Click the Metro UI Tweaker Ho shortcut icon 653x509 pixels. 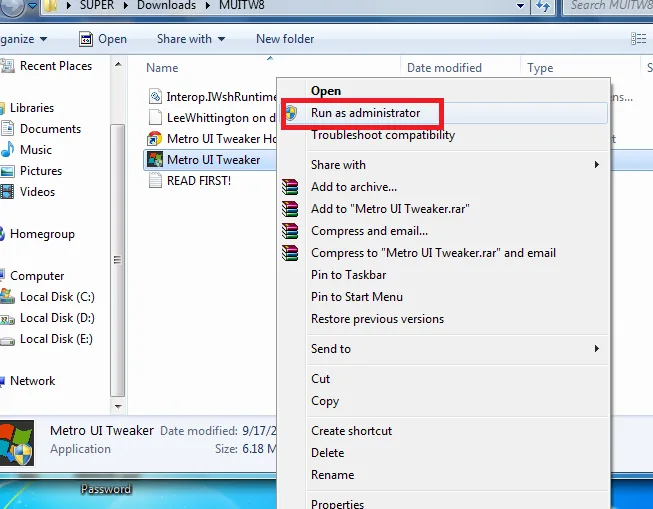point(155,139)
